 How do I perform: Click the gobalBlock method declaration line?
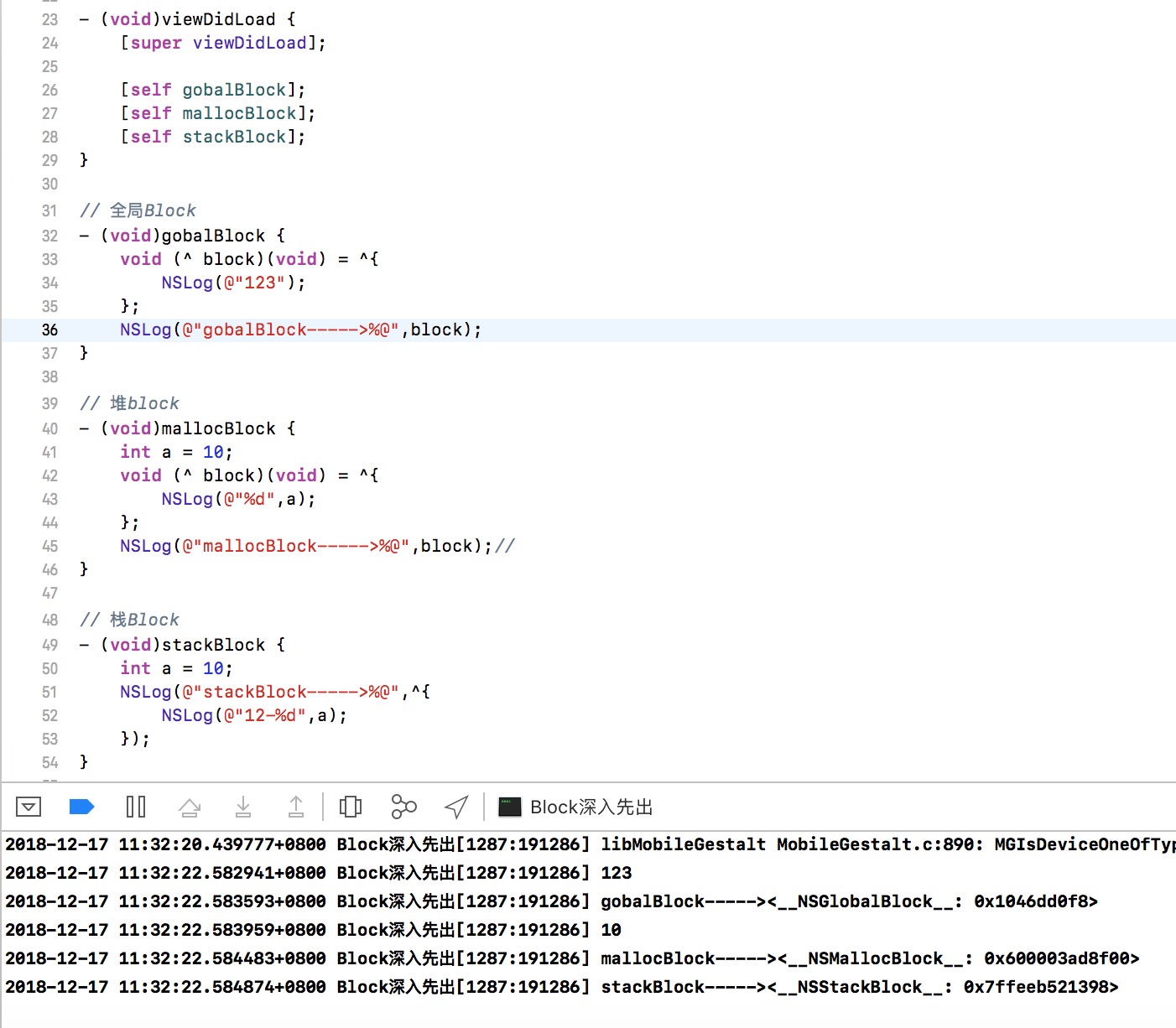click(182, 236)
